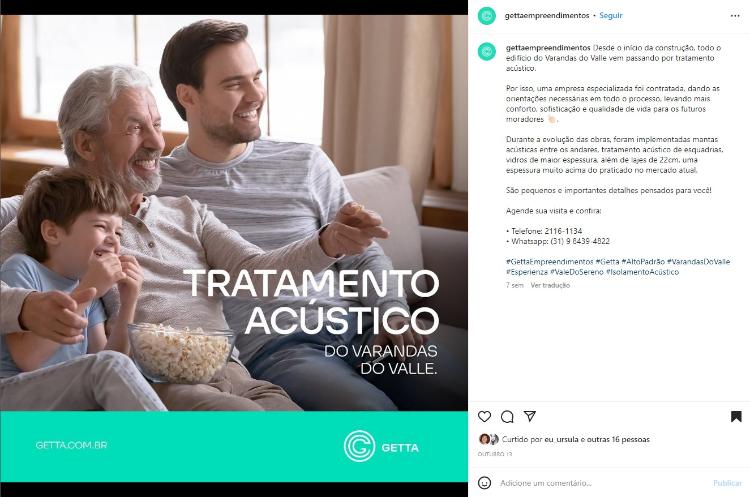Click the Publicar button
The image size is (750, 497).
[x=728, y=483]
